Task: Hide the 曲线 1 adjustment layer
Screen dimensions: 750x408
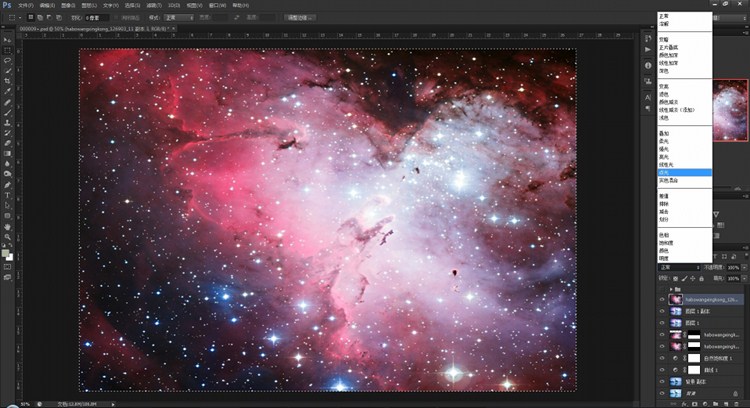Action: click(x=662, y=370)
